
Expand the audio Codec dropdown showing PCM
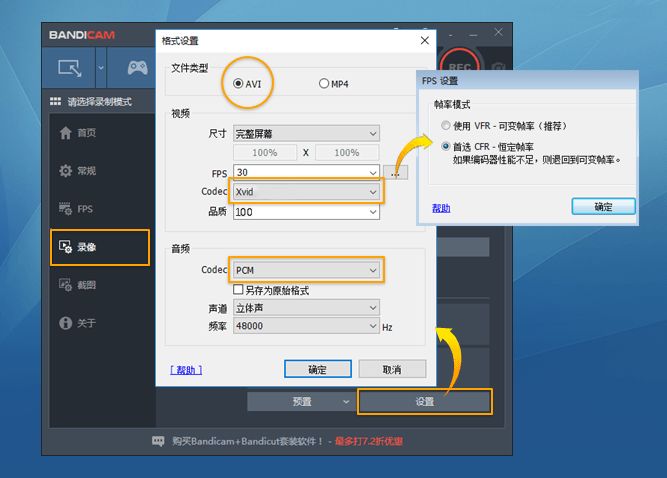pos(306,270)
